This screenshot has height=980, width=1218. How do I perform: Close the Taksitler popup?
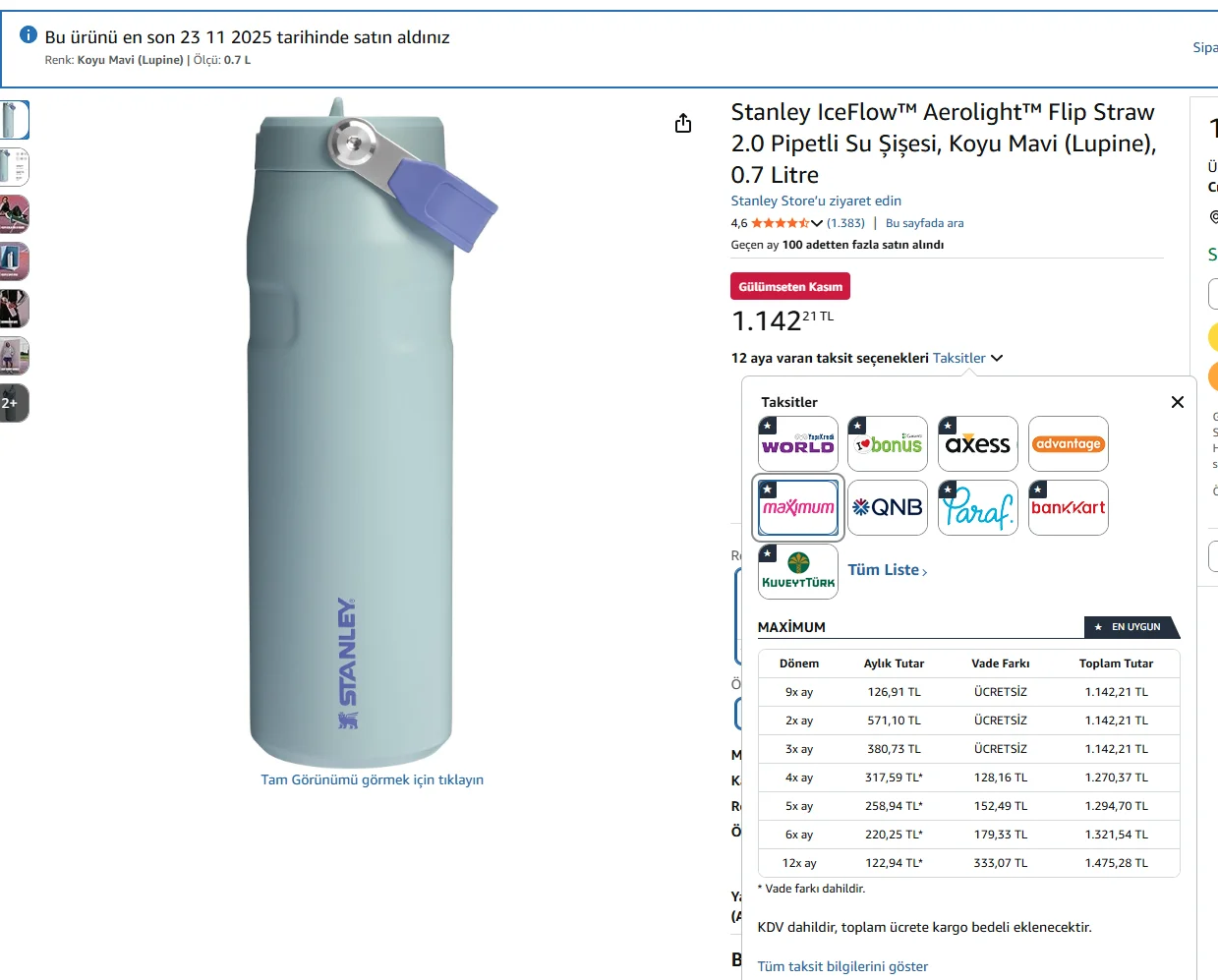[1178, 402]
